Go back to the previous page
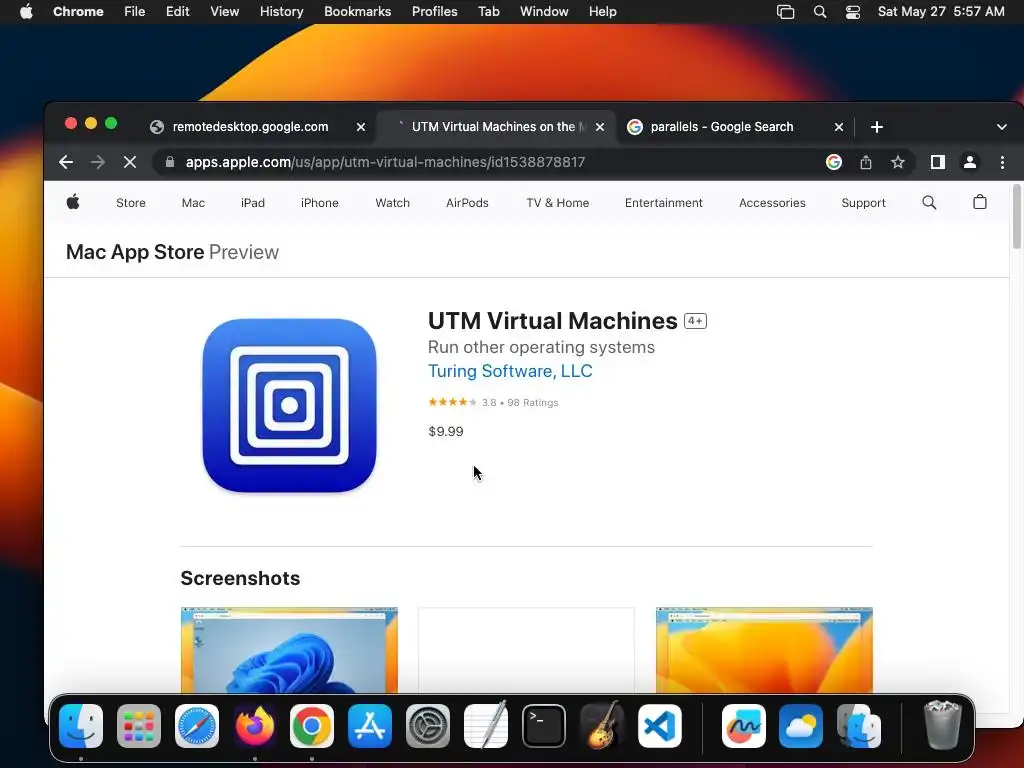 (x=66, y=162)
